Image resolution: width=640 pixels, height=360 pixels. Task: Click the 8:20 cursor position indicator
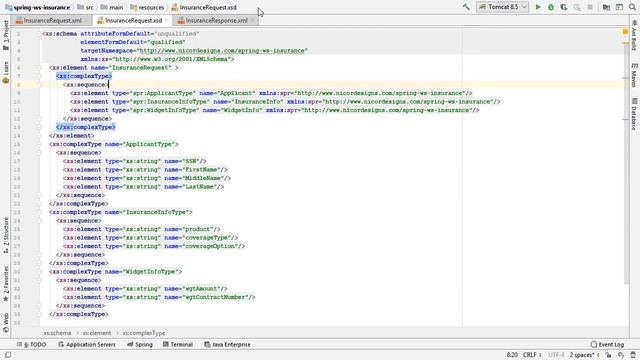[x=512, y=355]
